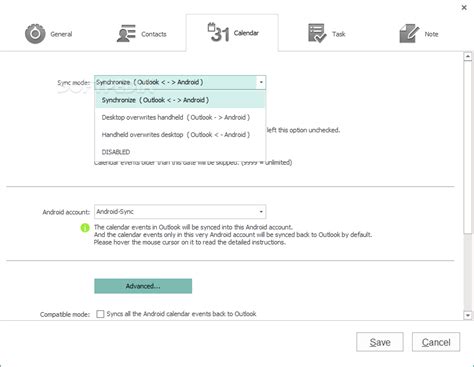Click 'Syncs all the Android calendar events' text
Image resolution: width=474 pixels, height=367 pixels.
181,314
